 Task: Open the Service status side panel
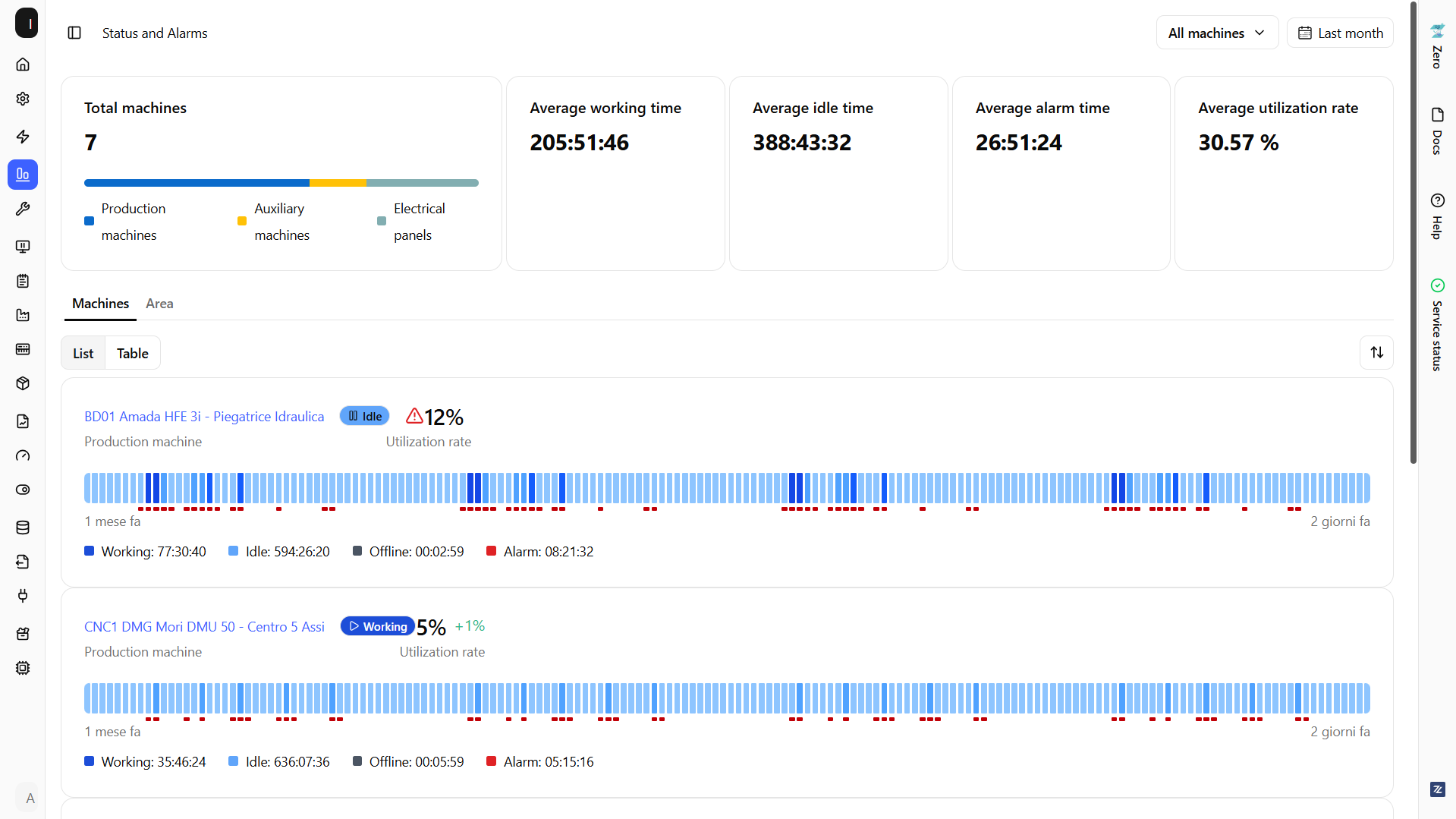1437,325
